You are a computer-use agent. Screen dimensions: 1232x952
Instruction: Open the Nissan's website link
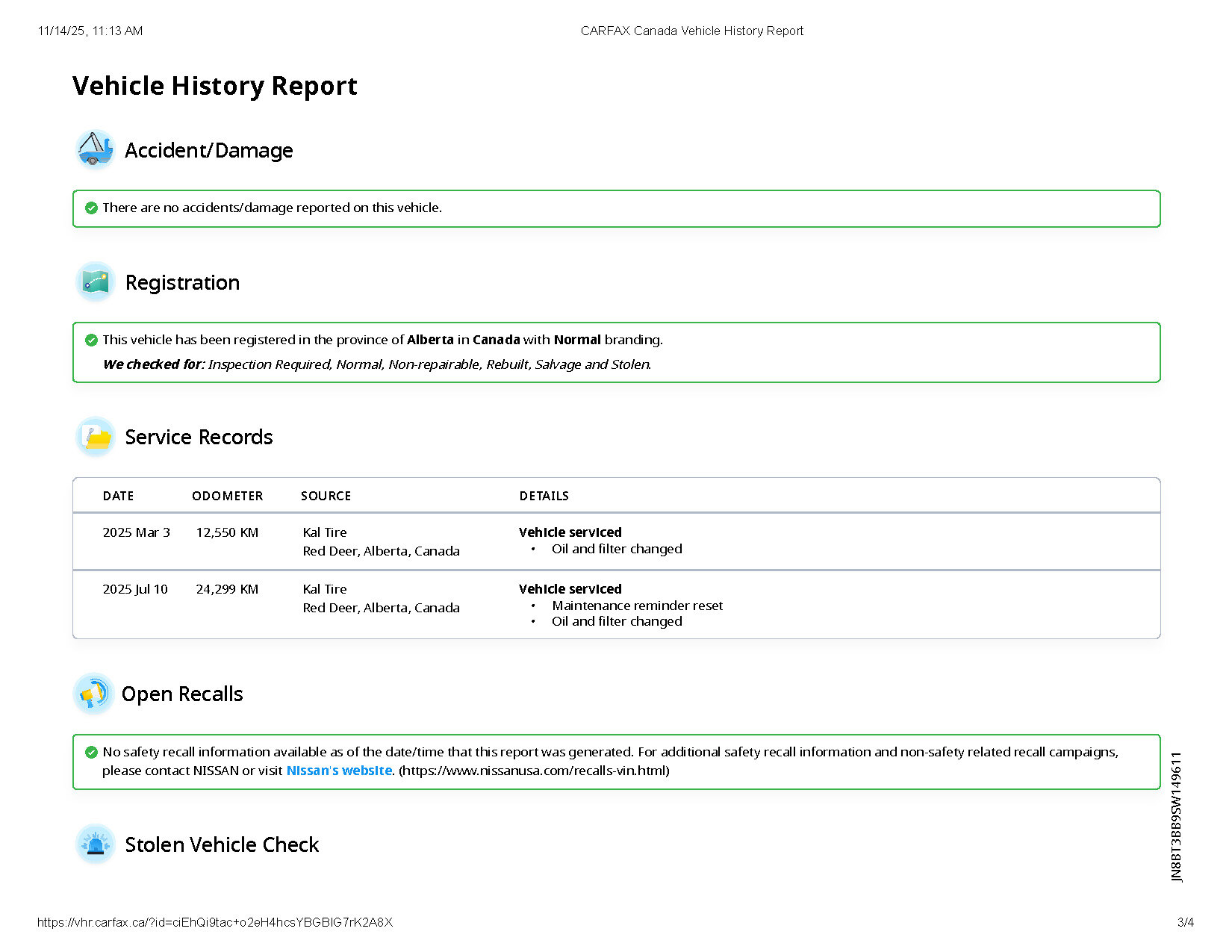coord(339,771)
